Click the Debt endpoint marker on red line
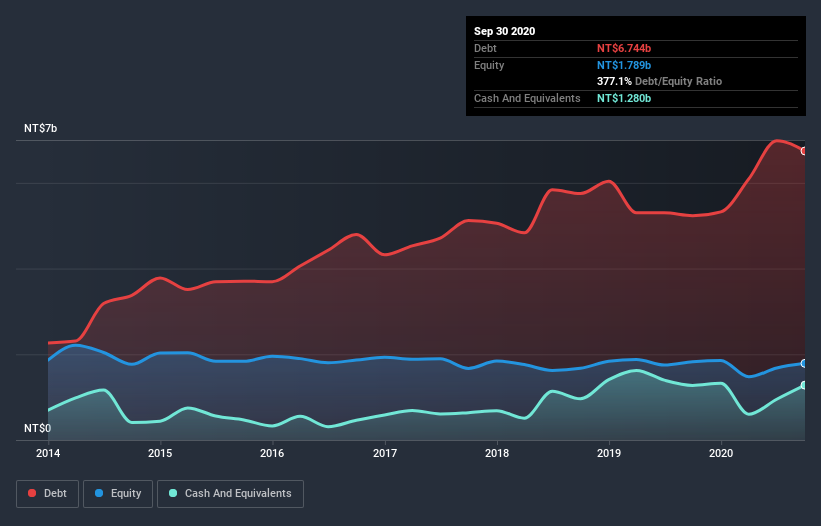Viewport: 821px width, 526px height. (804, 151)
